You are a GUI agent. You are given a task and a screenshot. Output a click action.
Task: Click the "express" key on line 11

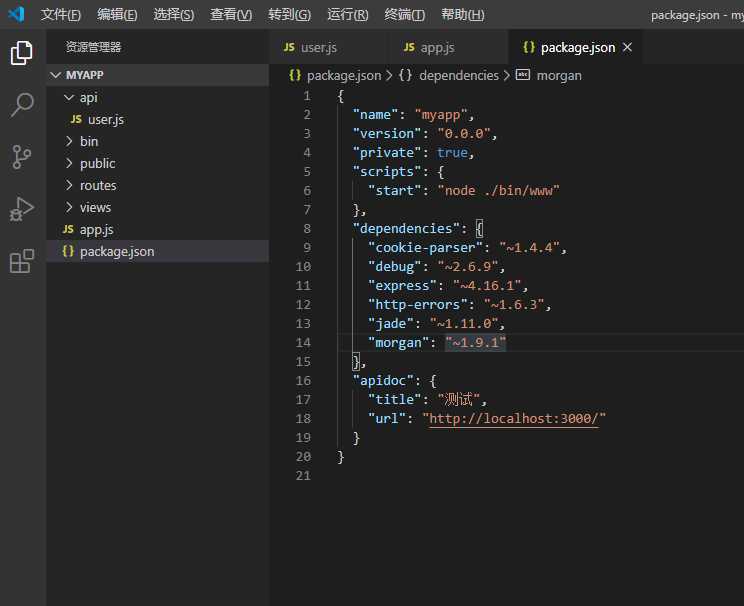coord(402,285)
